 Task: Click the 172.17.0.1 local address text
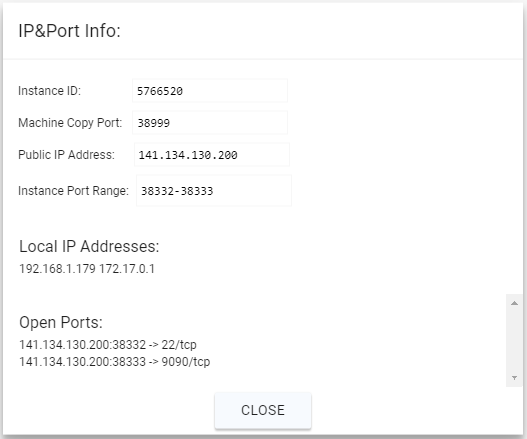127,269
